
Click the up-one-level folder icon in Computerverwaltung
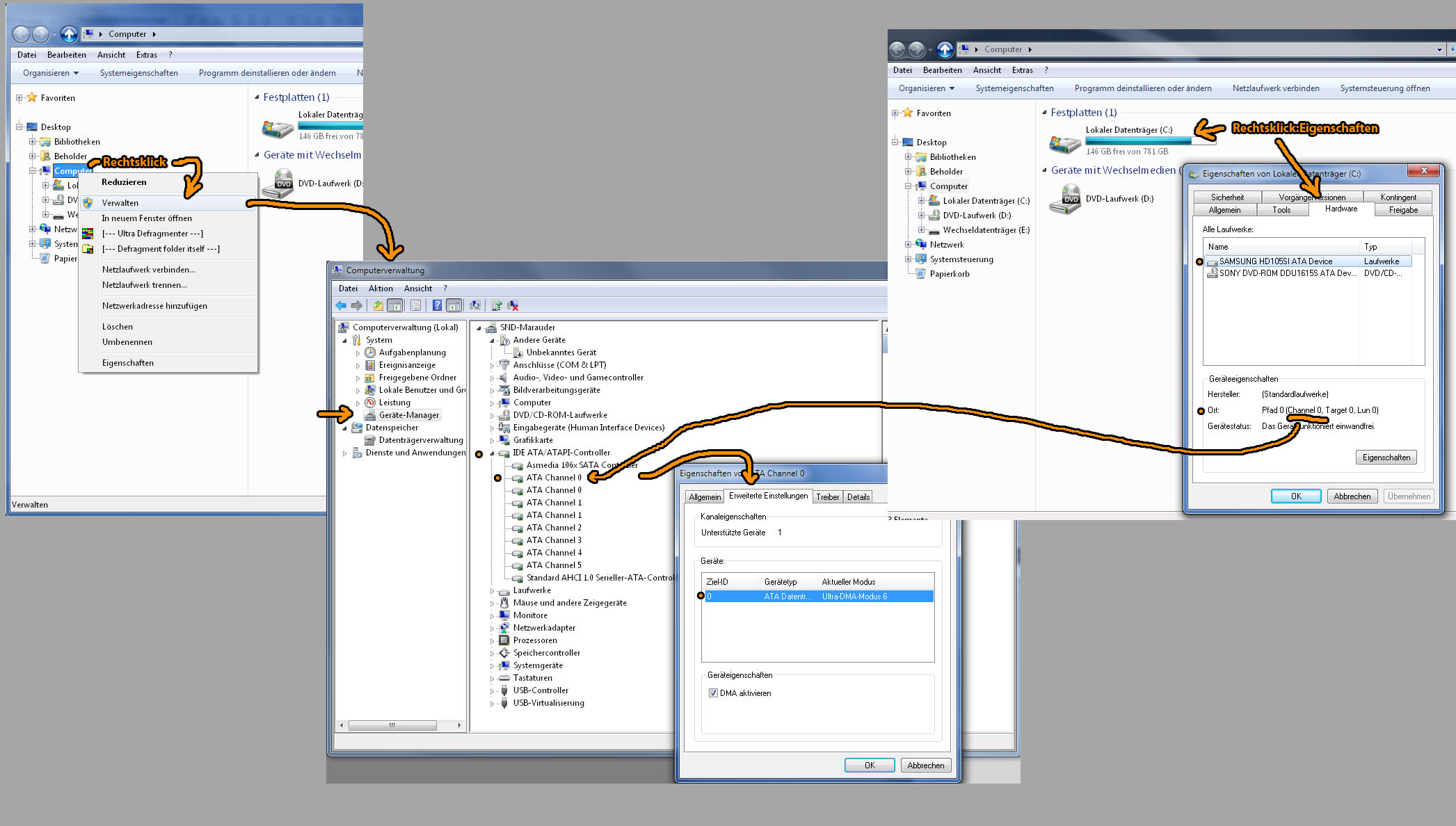[378, 305]
